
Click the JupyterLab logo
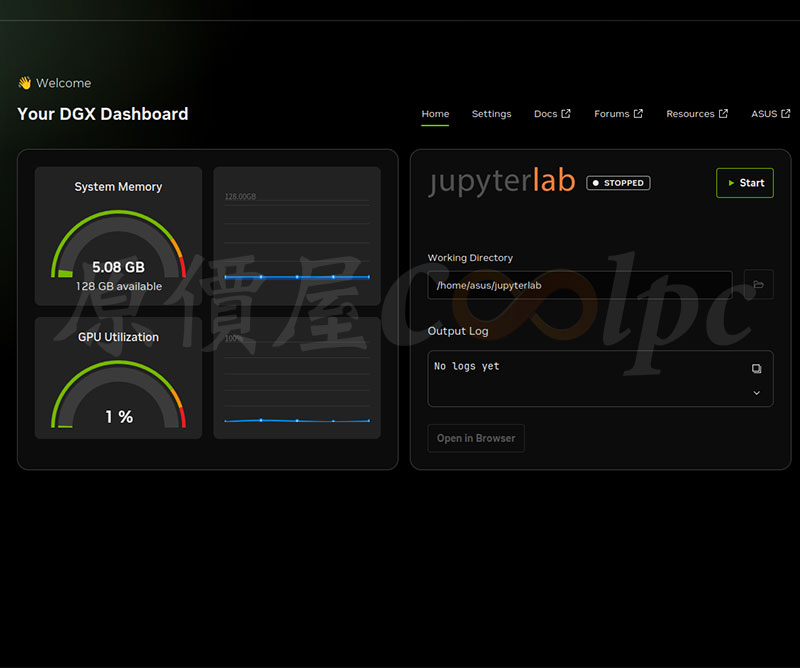click(x=501, y=181)
